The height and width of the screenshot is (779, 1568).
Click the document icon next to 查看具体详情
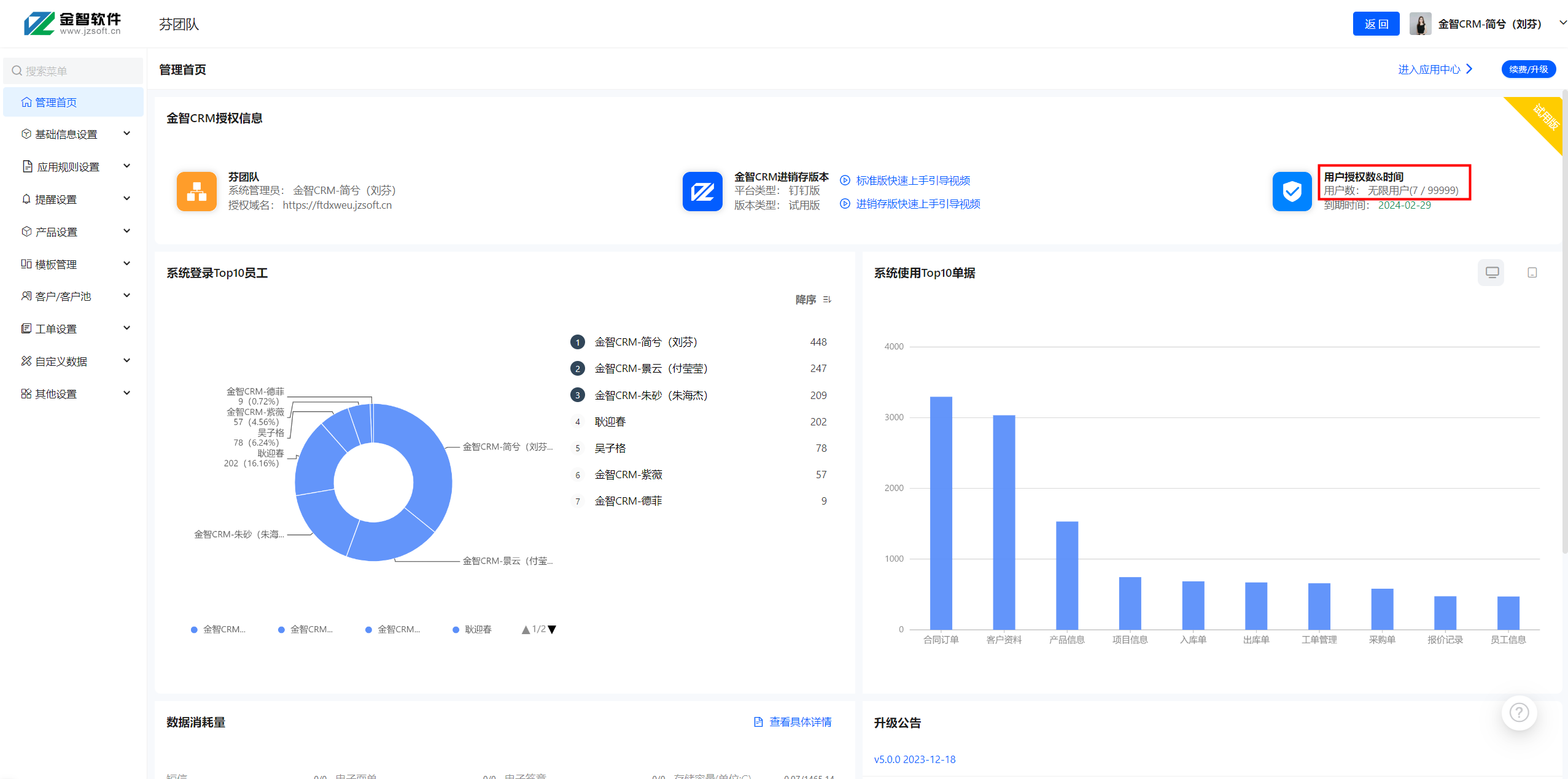pyautogui.click(x=758, y=722)
